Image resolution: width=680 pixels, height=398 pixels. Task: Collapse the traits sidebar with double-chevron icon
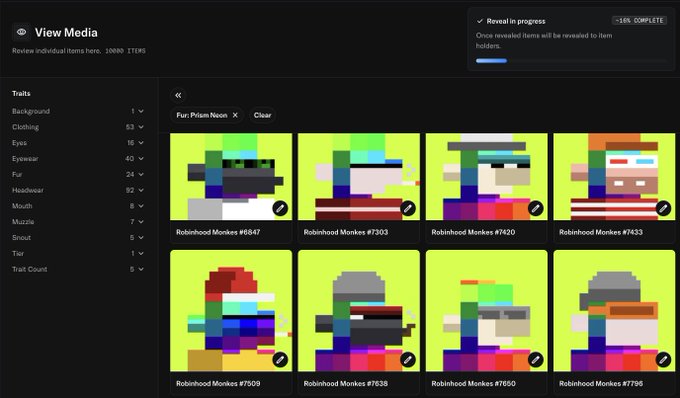point(178,95)
